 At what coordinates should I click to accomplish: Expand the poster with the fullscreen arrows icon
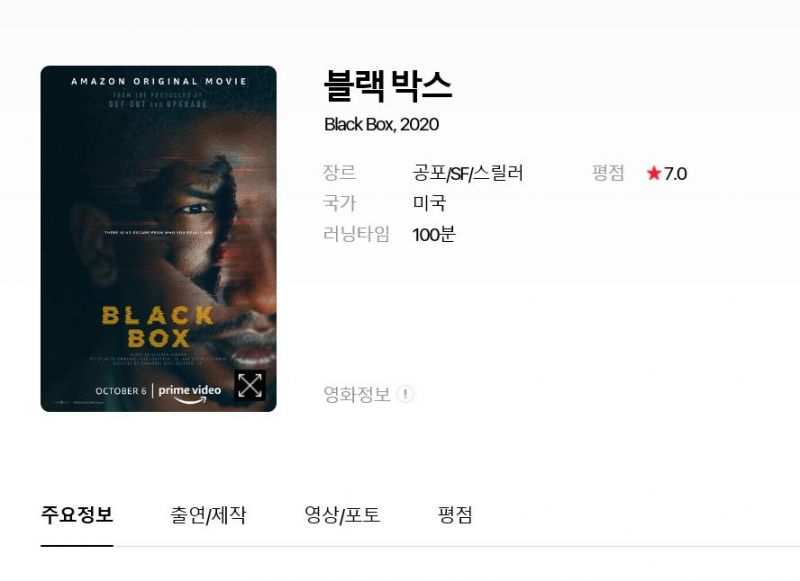250,385
